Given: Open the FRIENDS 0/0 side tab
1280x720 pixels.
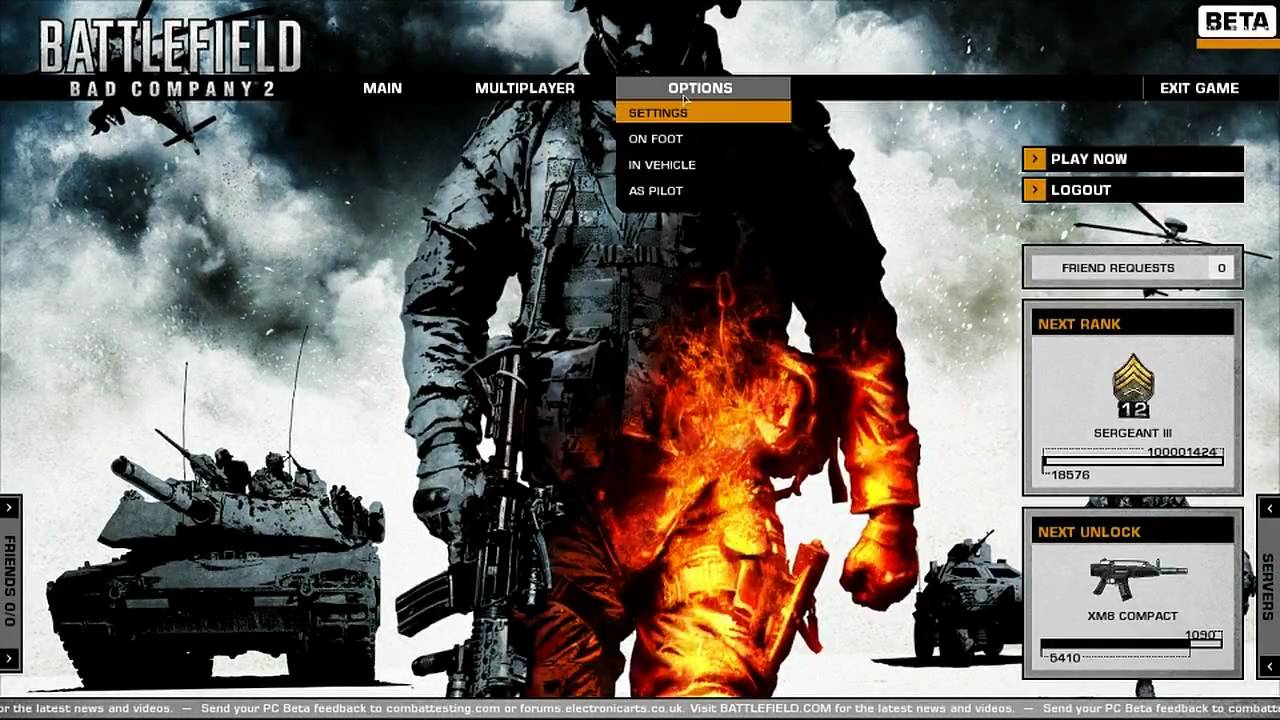Looking at the screenshot, I should point(9,582).
